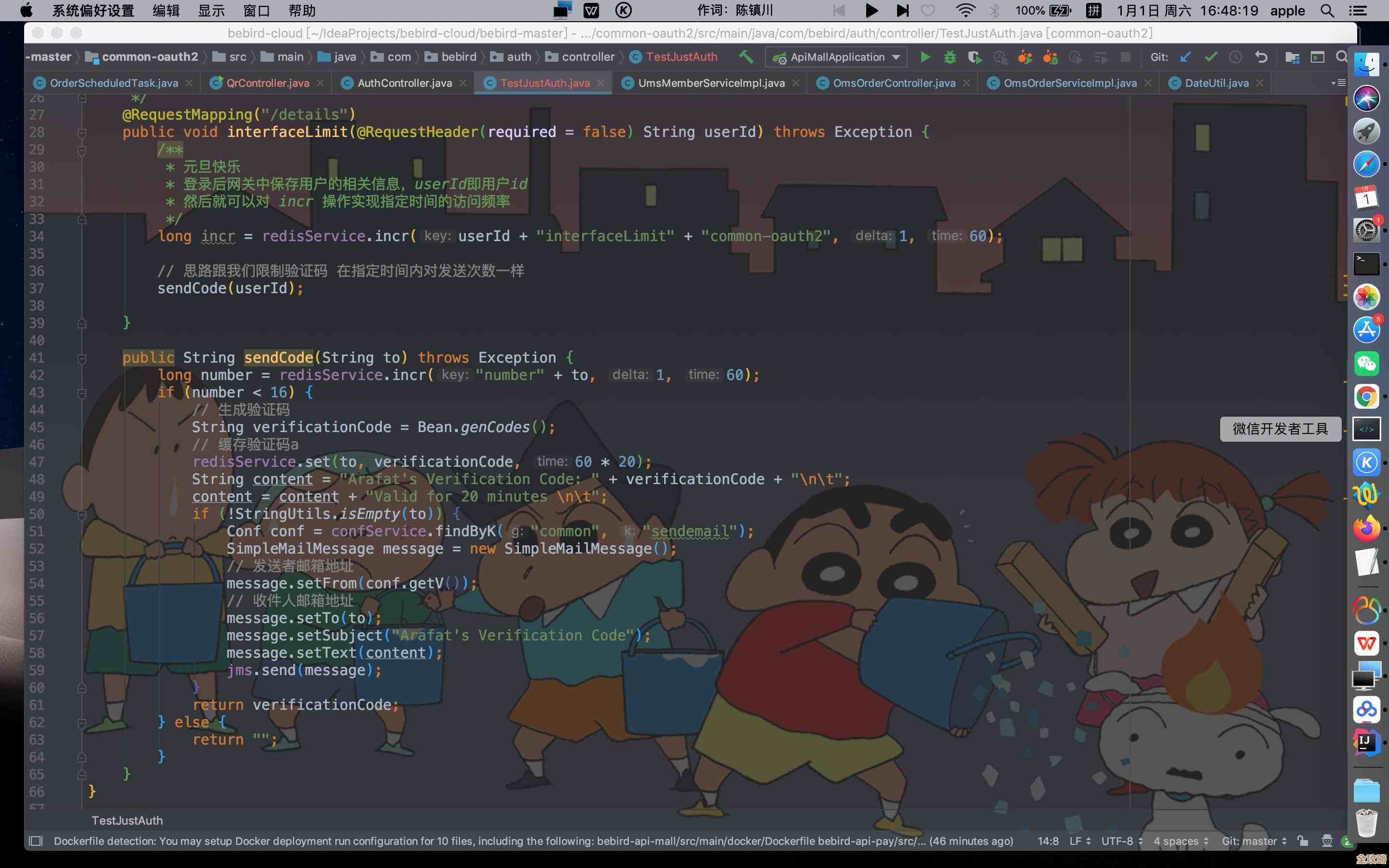This screenshot has height=868, width=1389.
Task: Toggle tool windows bar via bottom-left square icon
Action: pyautogui.click(x=36, y=841)
